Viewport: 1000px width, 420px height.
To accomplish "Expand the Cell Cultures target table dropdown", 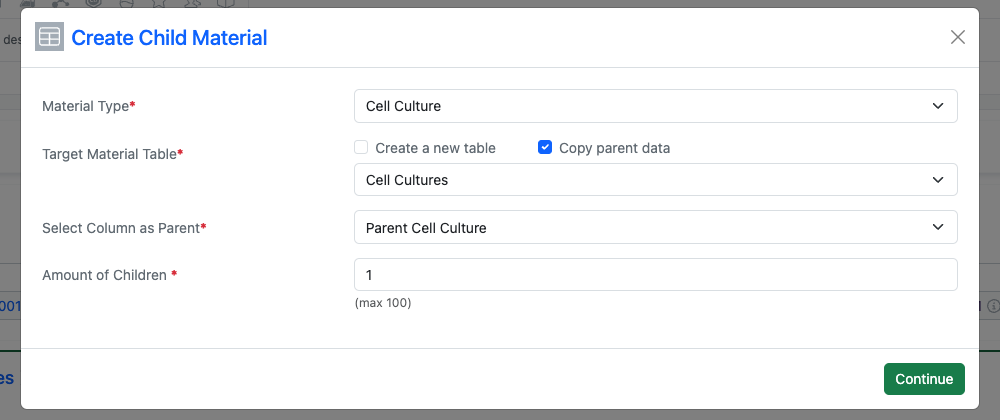I will pyautogui.click(x=655, y=180).
